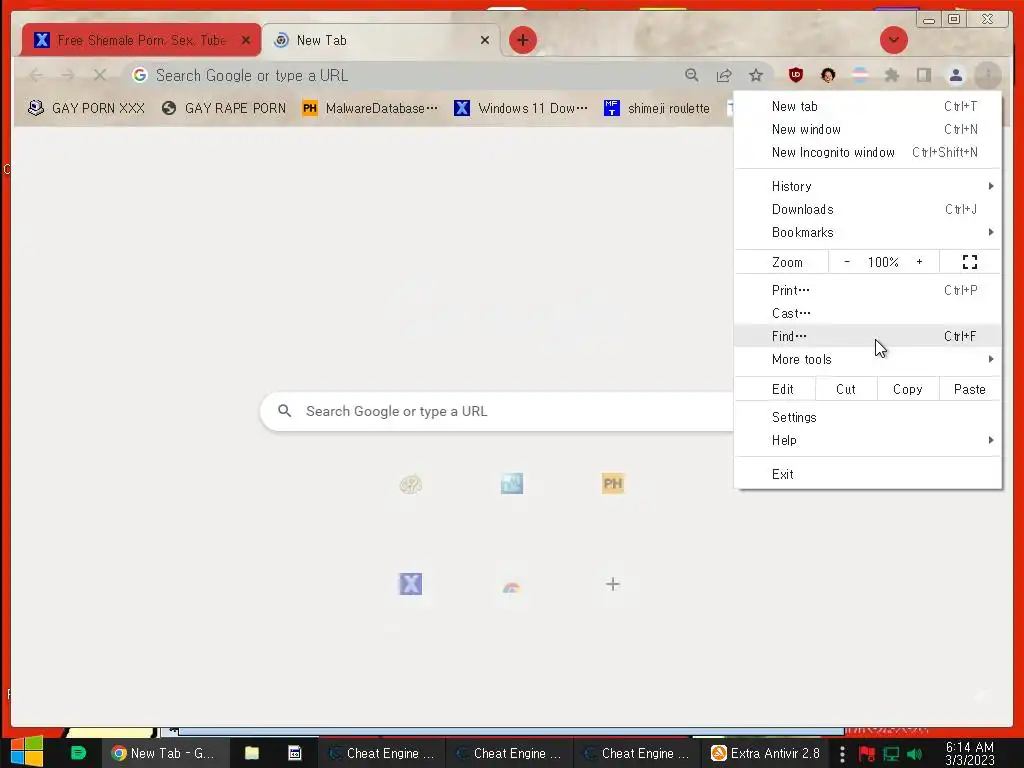Image resolution: width=1024 pixels, height=768 pixels.
Task: Expand the More tools submenu
Action: pyautogui.click(x=868, y=359)
